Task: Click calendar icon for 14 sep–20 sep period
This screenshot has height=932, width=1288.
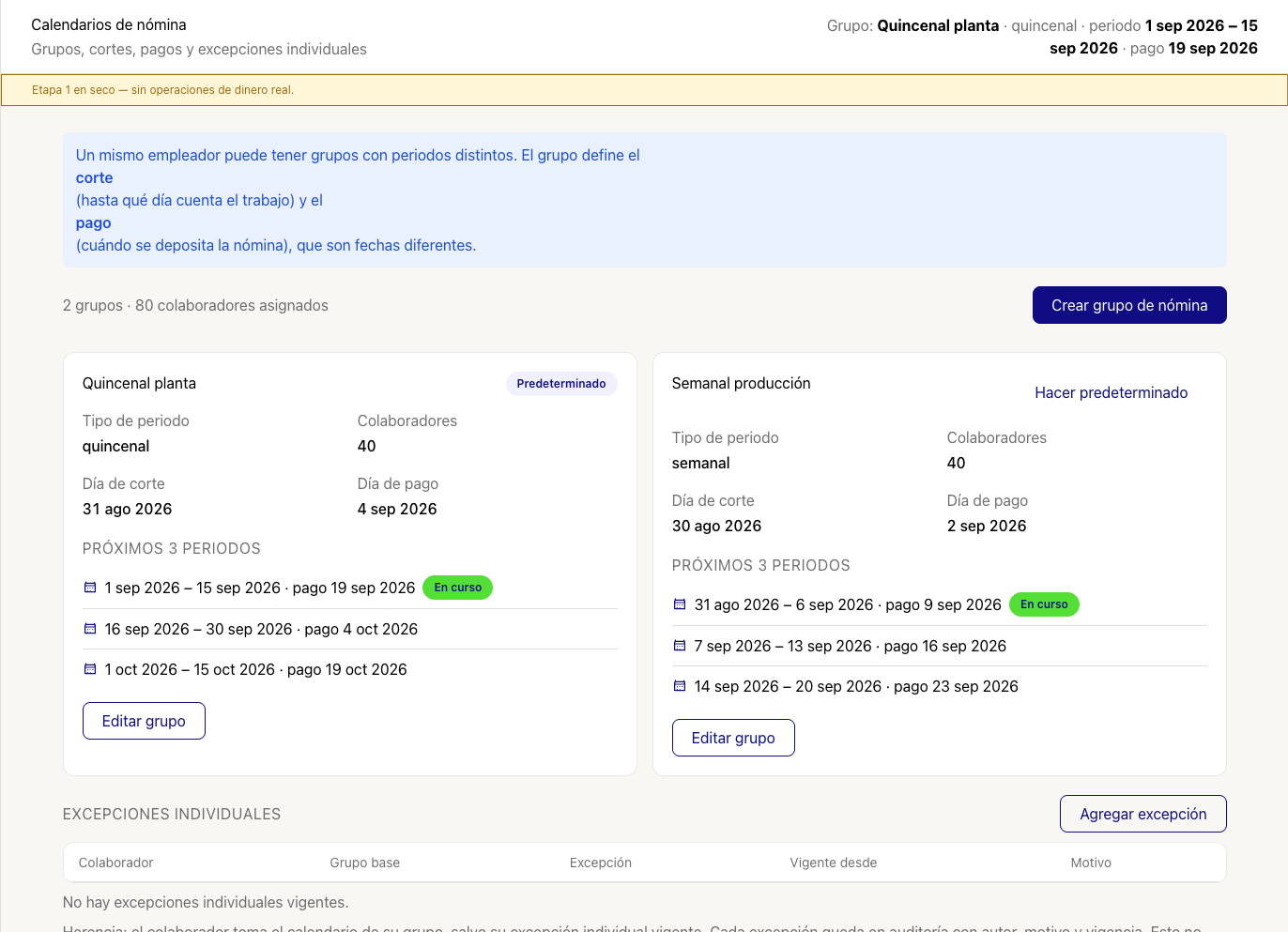Action: pos(680,686)
